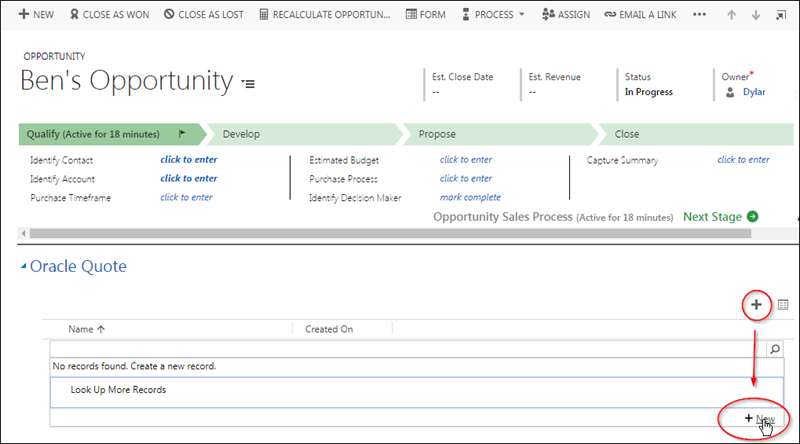Viewport: 800px width, 444px height.
Task: Mark Identify Decision Maker complete
Action: coord(470,197)
